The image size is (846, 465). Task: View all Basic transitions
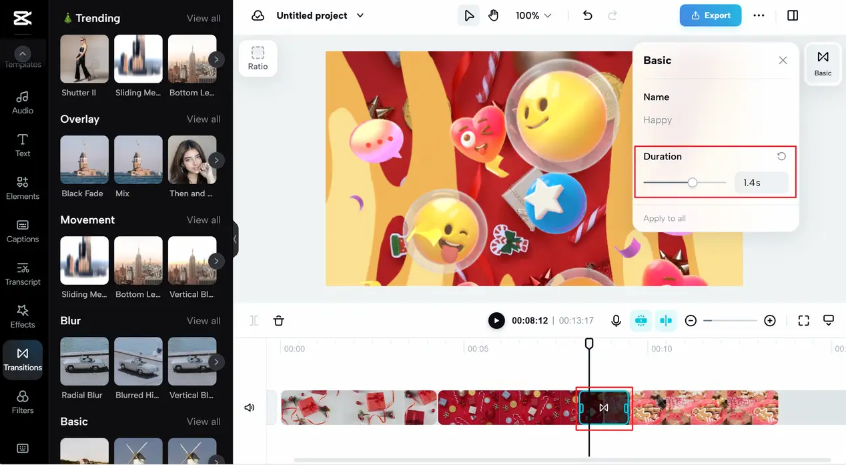click(203, 422)
